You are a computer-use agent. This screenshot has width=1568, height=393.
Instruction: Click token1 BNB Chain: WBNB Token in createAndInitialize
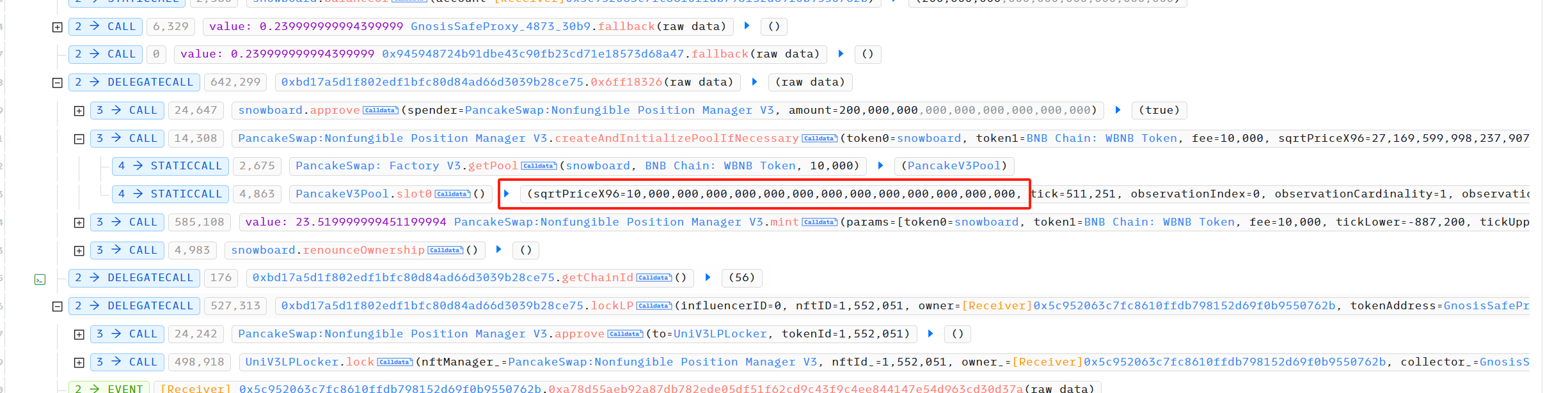pyautogui.click(x=1102, y=139)
